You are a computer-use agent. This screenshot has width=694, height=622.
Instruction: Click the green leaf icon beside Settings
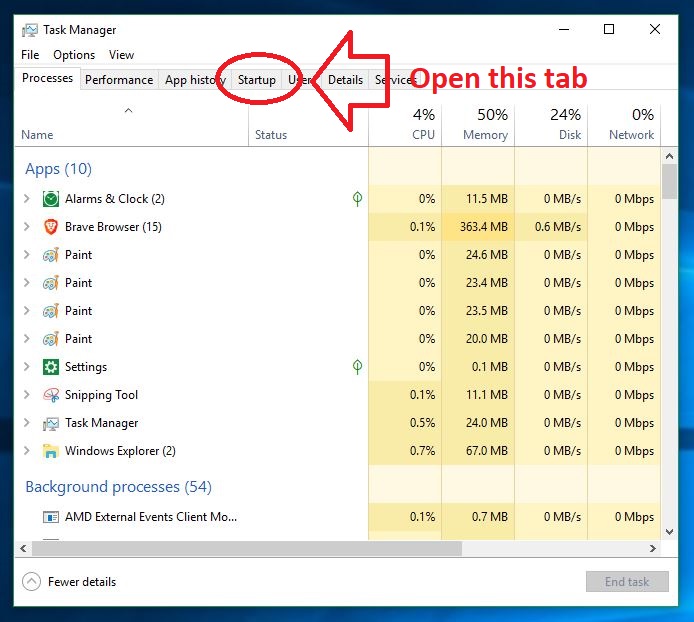(357, 367)
